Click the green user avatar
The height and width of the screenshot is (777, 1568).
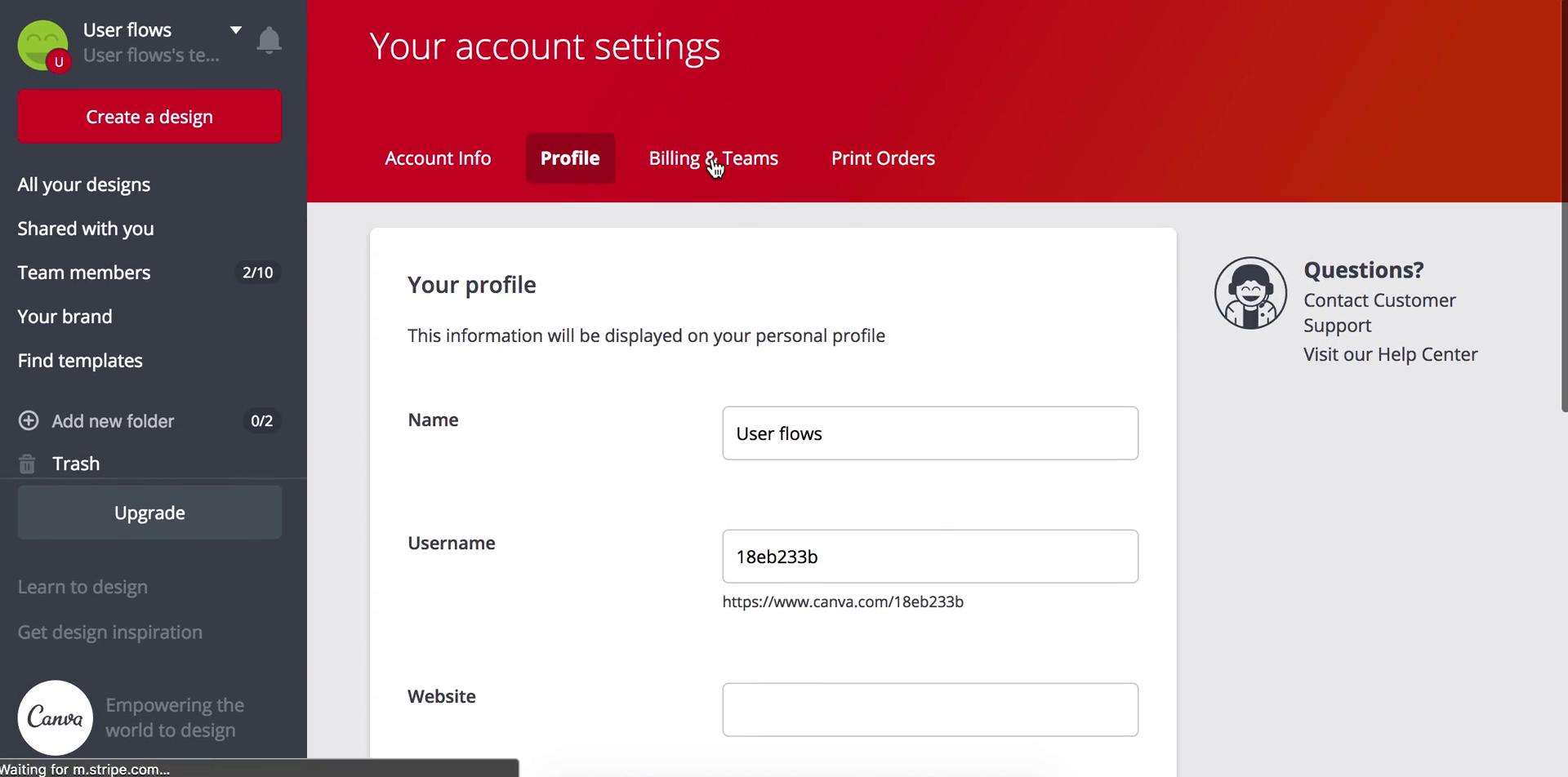42,45
